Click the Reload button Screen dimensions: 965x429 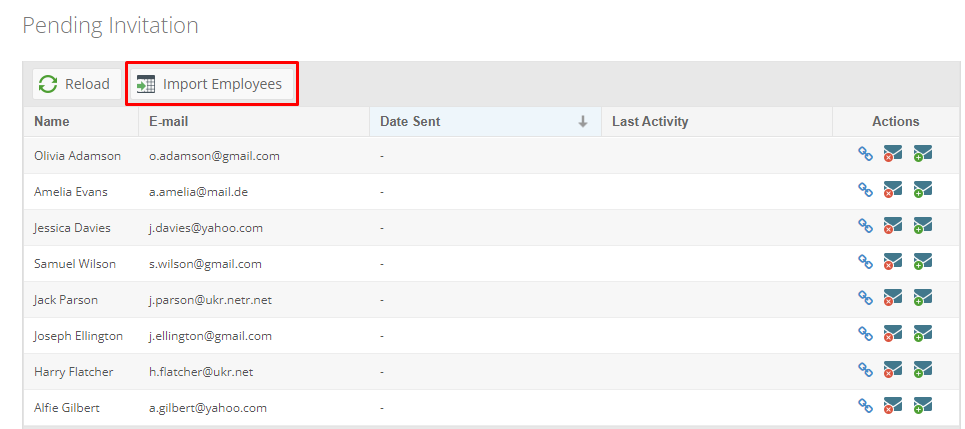click(x=76, y=84)
